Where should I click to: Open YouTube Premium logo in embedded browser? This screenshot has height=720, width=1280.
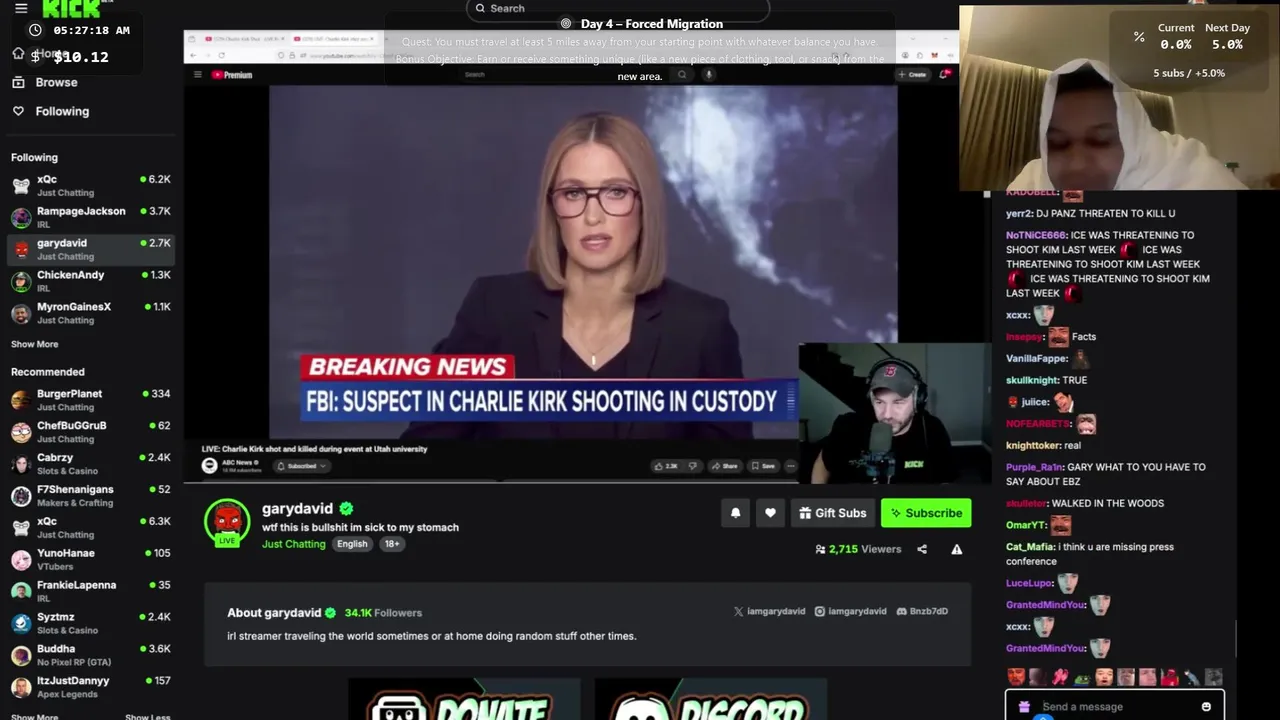(x=232, y=75)
